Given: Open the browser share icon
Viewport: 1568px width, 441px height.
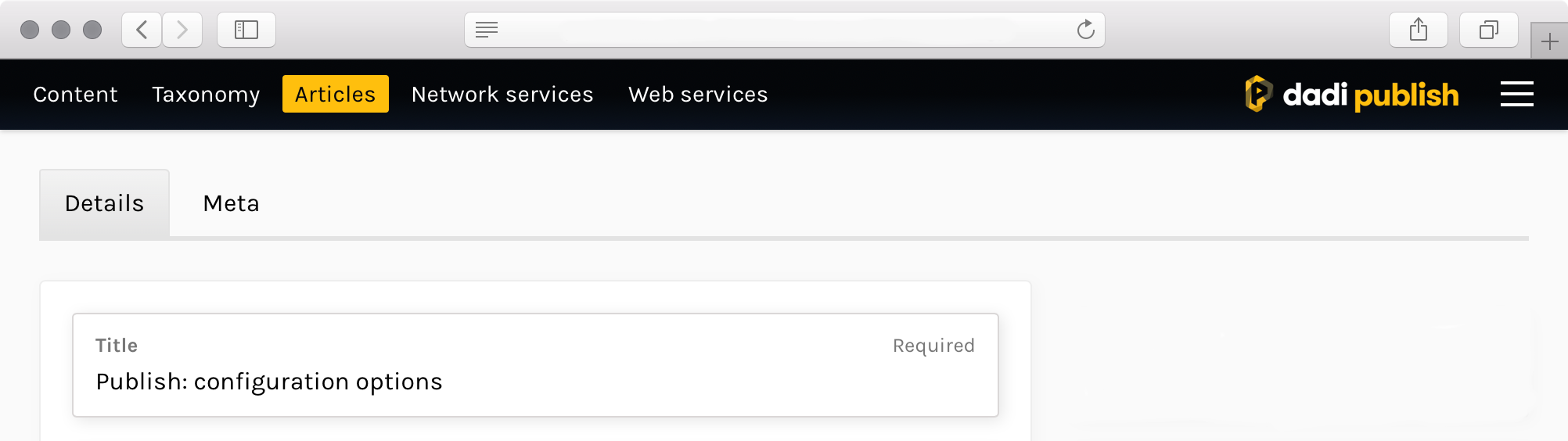Looking at the screenshot, I should tap(1418, 30).
